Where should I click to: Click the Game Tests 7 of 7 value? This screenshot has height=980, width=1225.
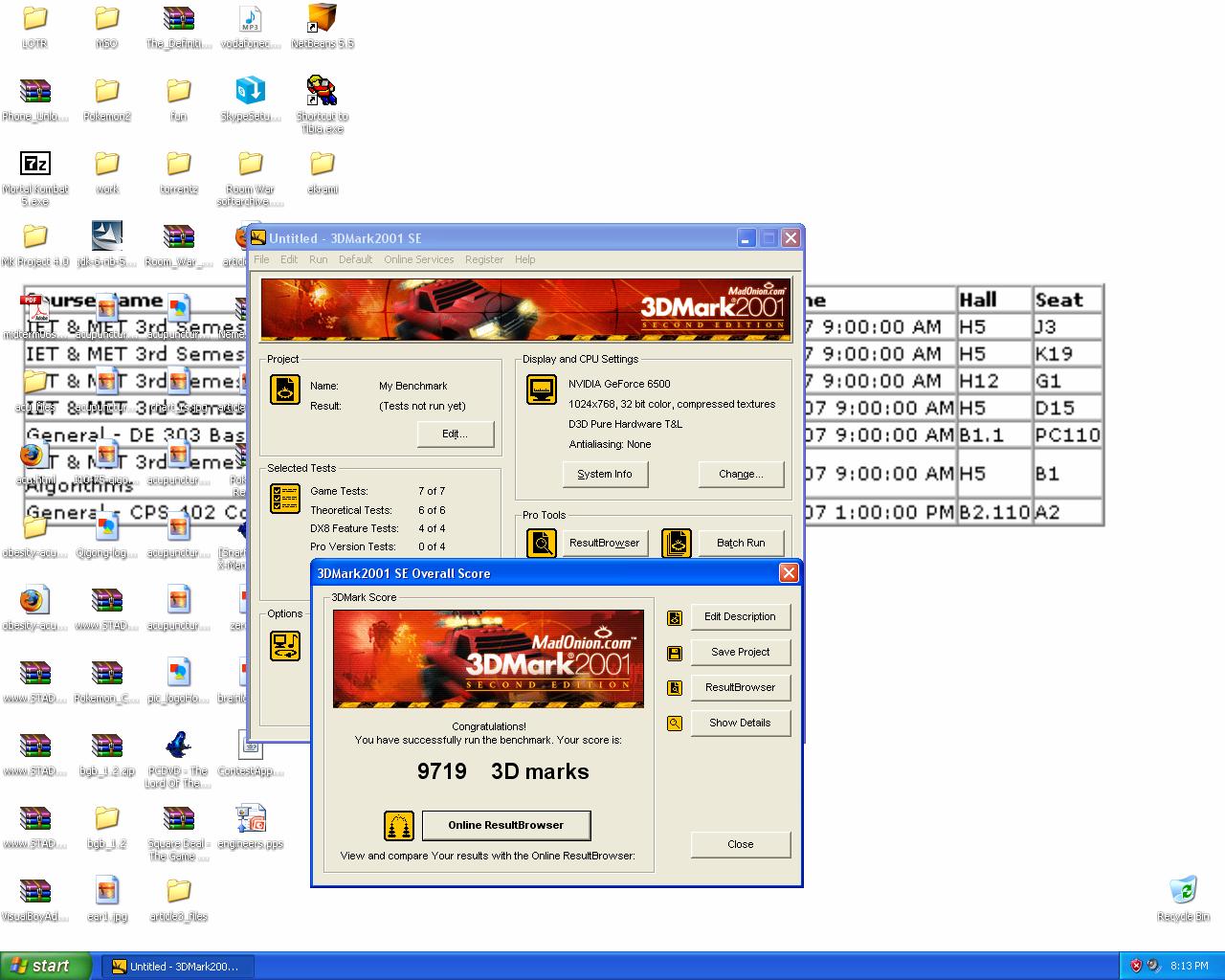[432, 491]
